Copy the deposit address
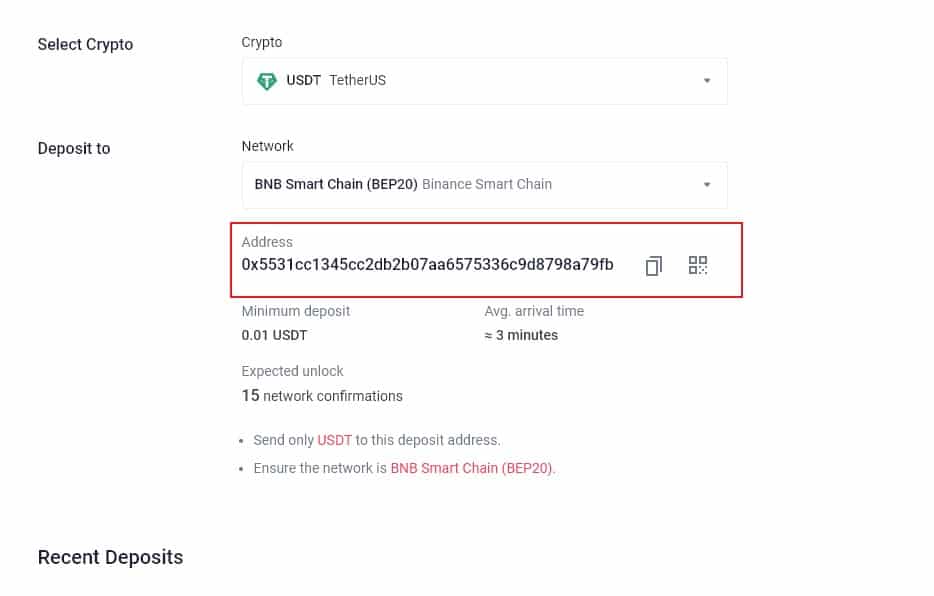934x596 pixels. click(654, 266)
